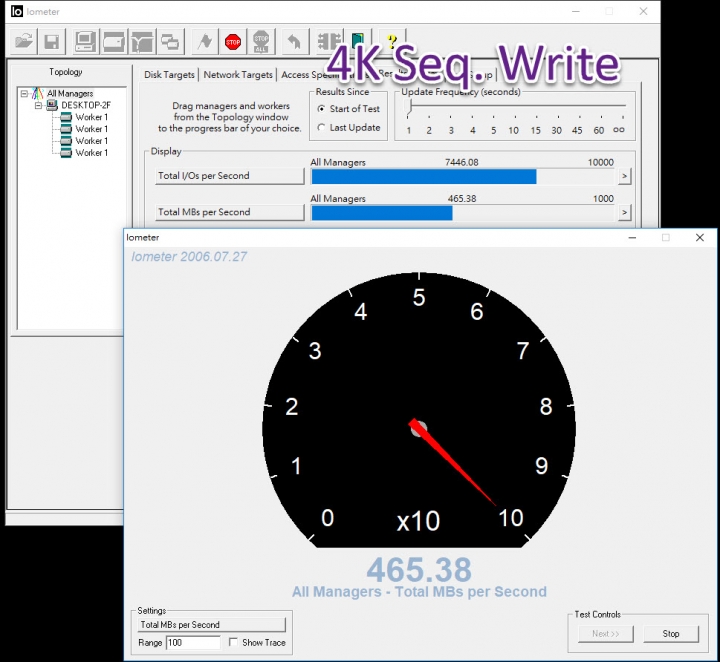Viewport: 720px width, 662px height.
Task: Change metric via Settings Total MBs per Second button
Action: 212,625
